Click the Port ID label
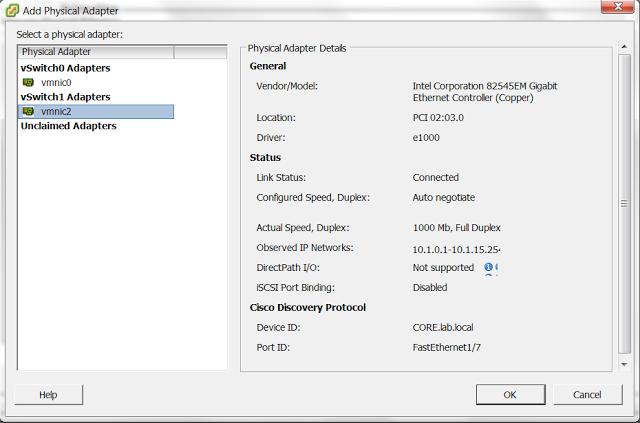 click(273, 347)
